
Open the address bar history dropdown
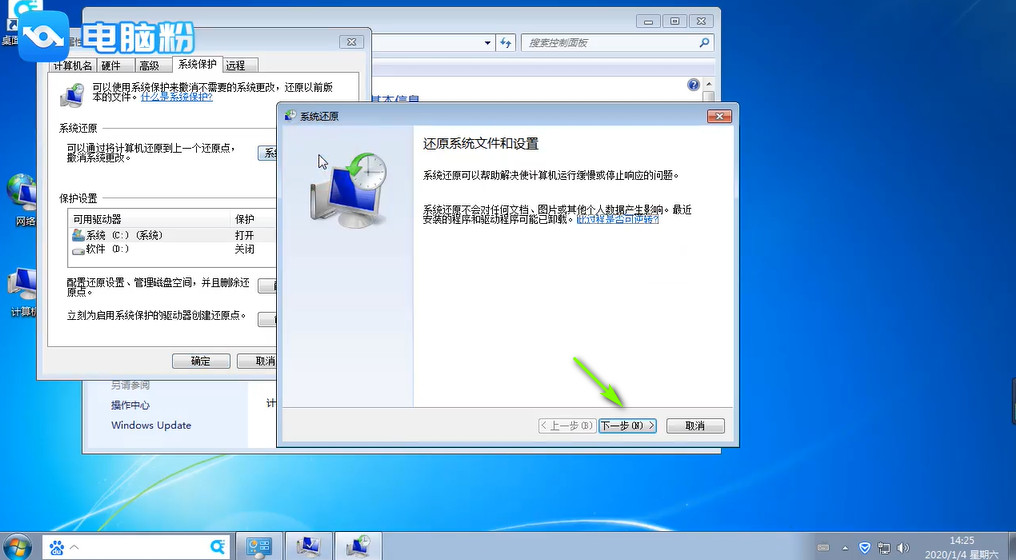pyautogui.click(x=487, y=43)
